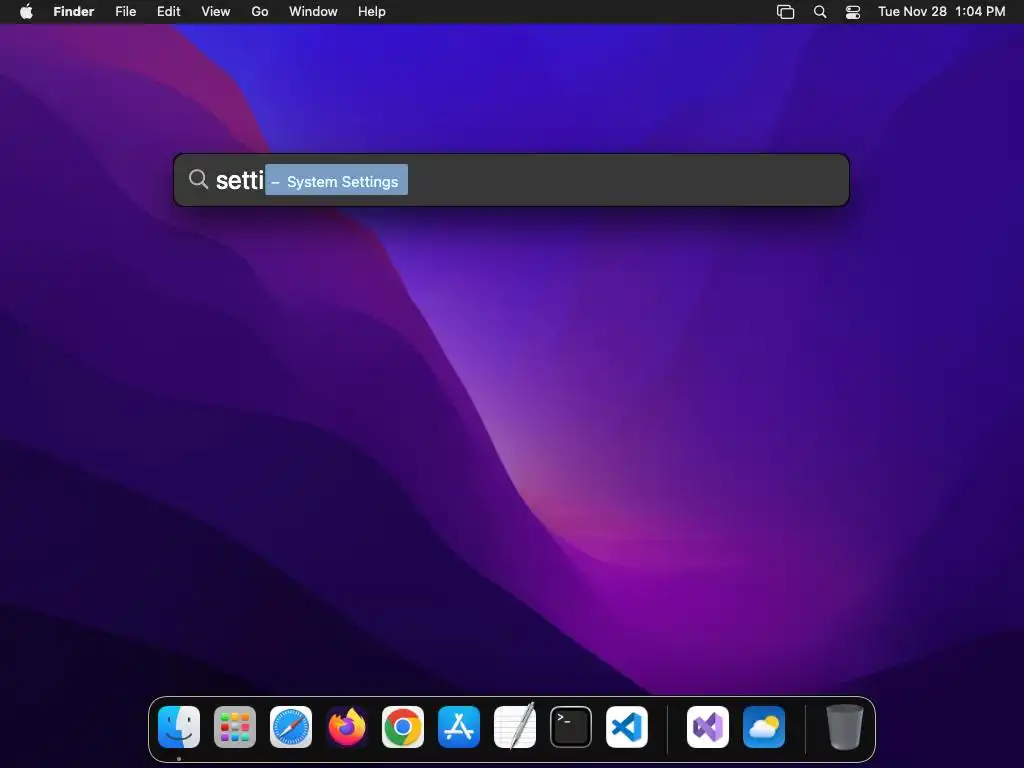
Task: Open the View menu
Action: point(216,12)
